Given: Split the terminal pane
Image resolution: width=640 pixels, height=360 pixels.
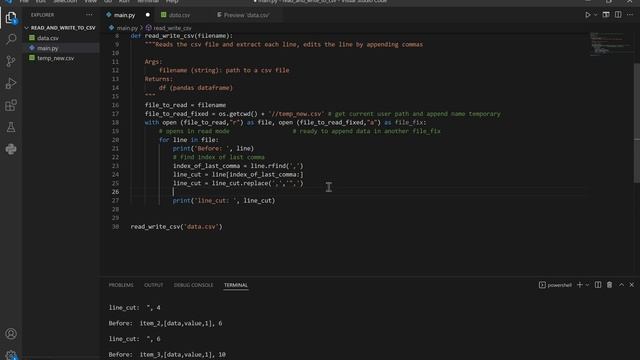Looking at the screenshot, I should click(x=598, y=285).
